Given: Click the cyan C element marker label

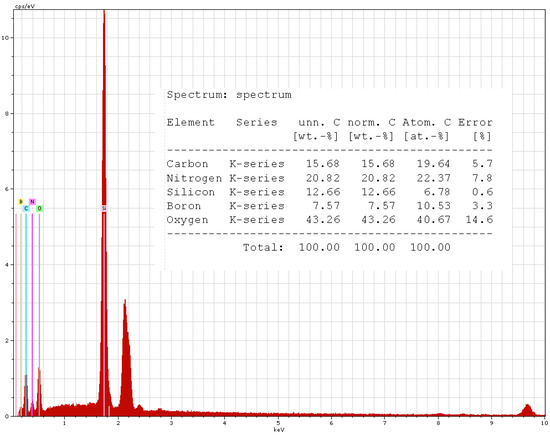Looking at the screenshot, I should (x=26, y=209).
